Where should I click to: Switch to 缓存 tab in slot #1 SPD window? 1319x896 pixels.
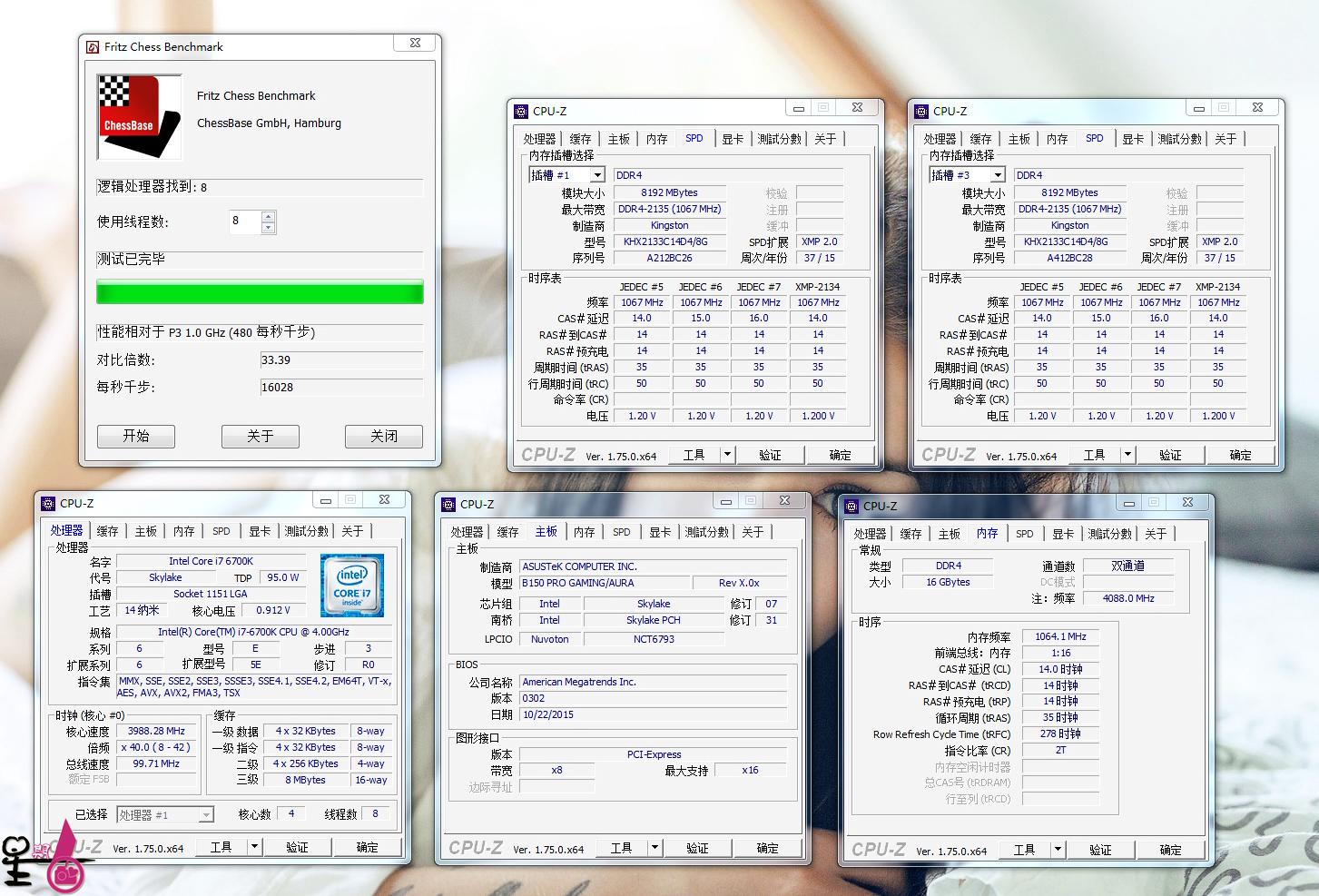(580, 139)
